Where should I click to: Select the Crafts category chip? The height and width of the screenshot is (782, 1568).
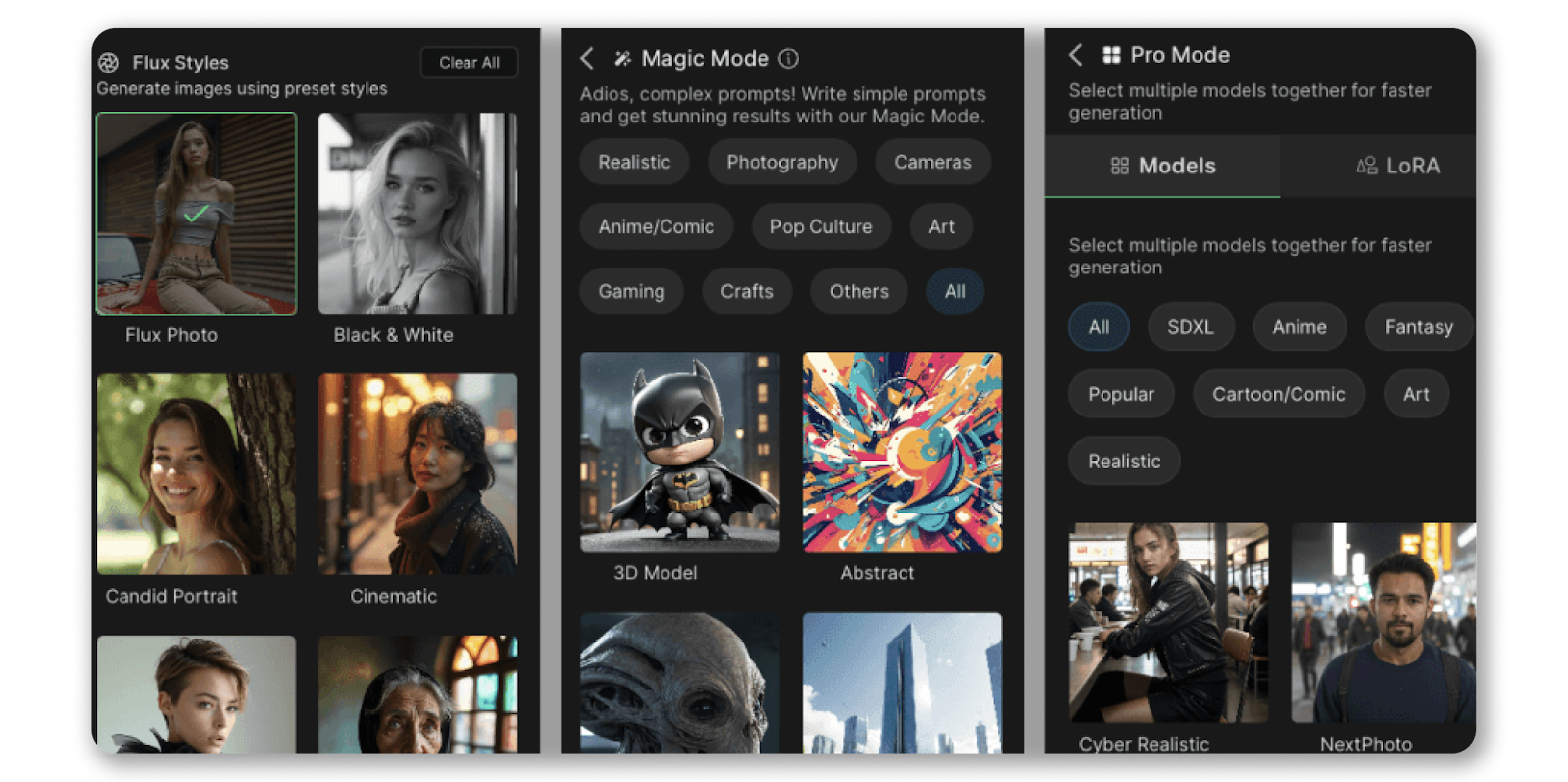[747, 291]
